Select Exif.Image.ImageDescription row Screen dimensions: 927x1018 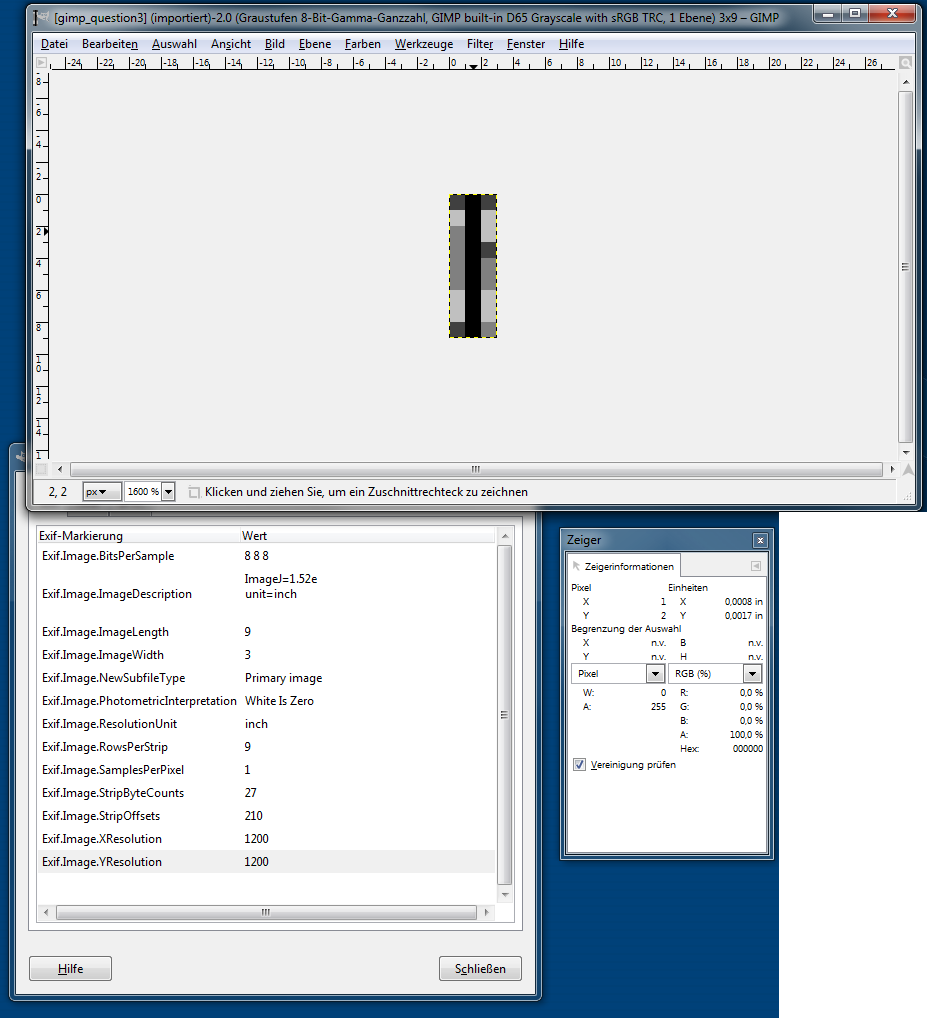tap(266, 593)
